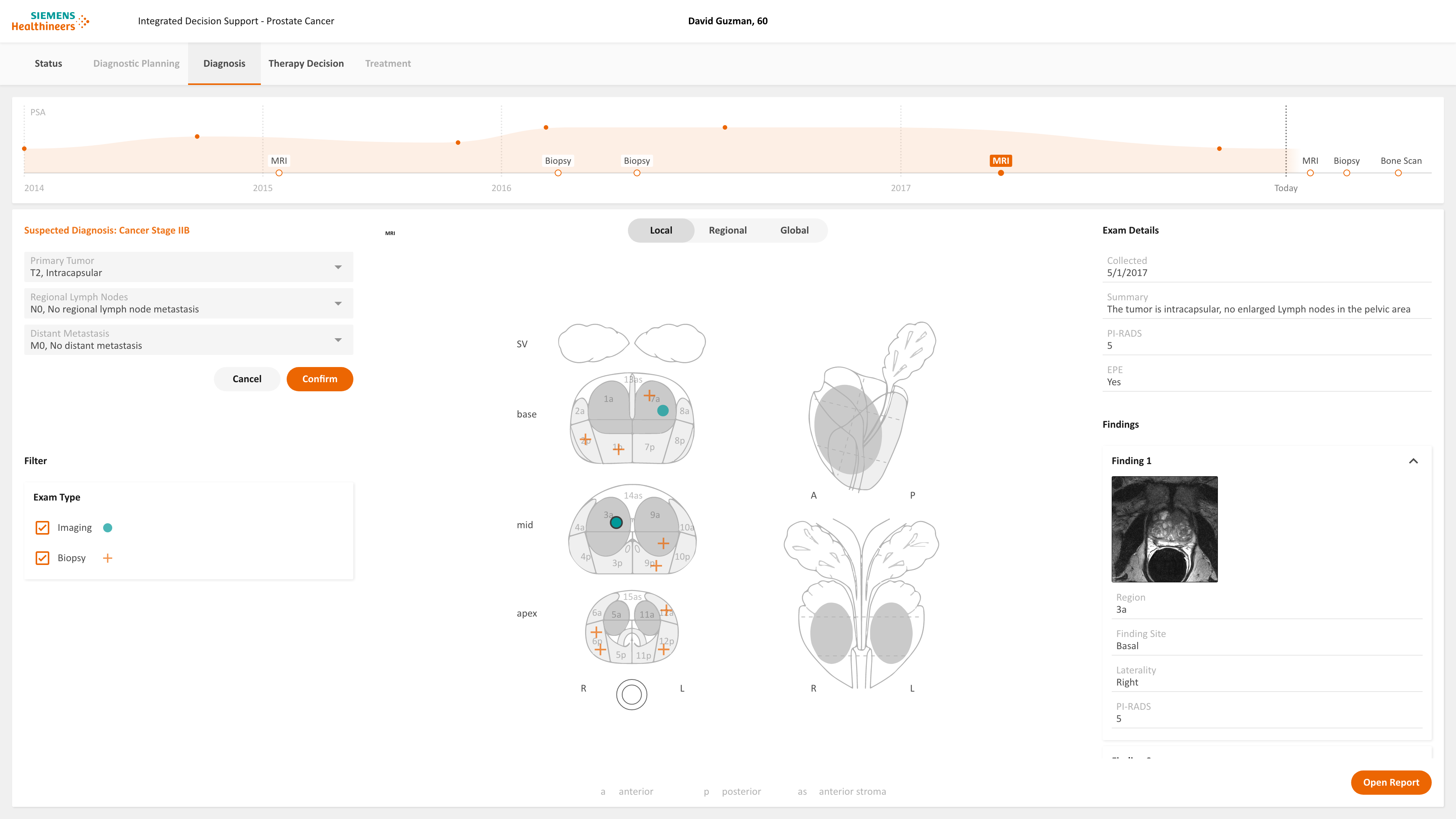Switch to the Diagnostic Planning tab

[x=136, y=63]
